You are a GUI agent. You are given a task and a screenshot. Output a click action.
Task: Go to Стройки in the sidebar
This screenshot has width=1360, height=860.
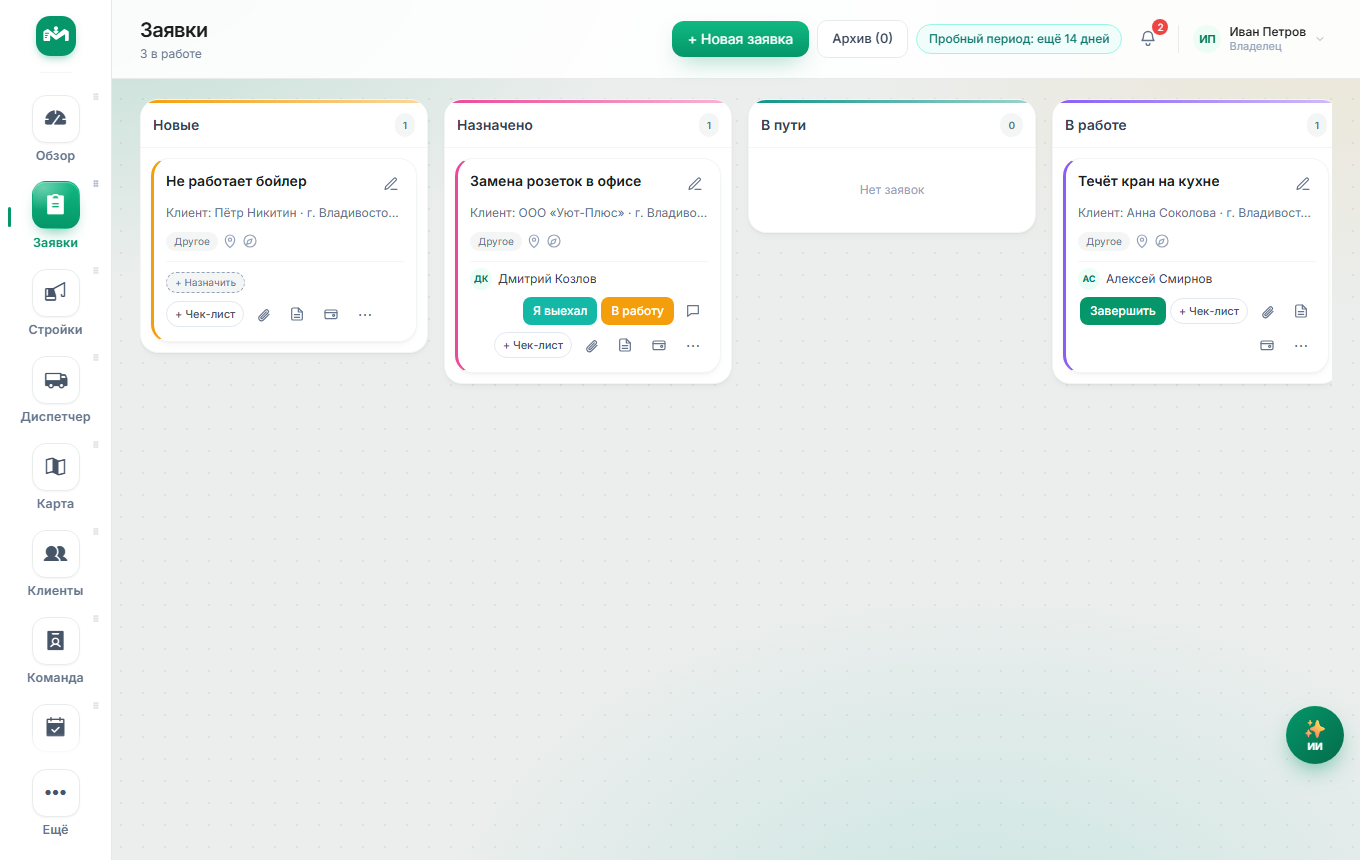56,303
